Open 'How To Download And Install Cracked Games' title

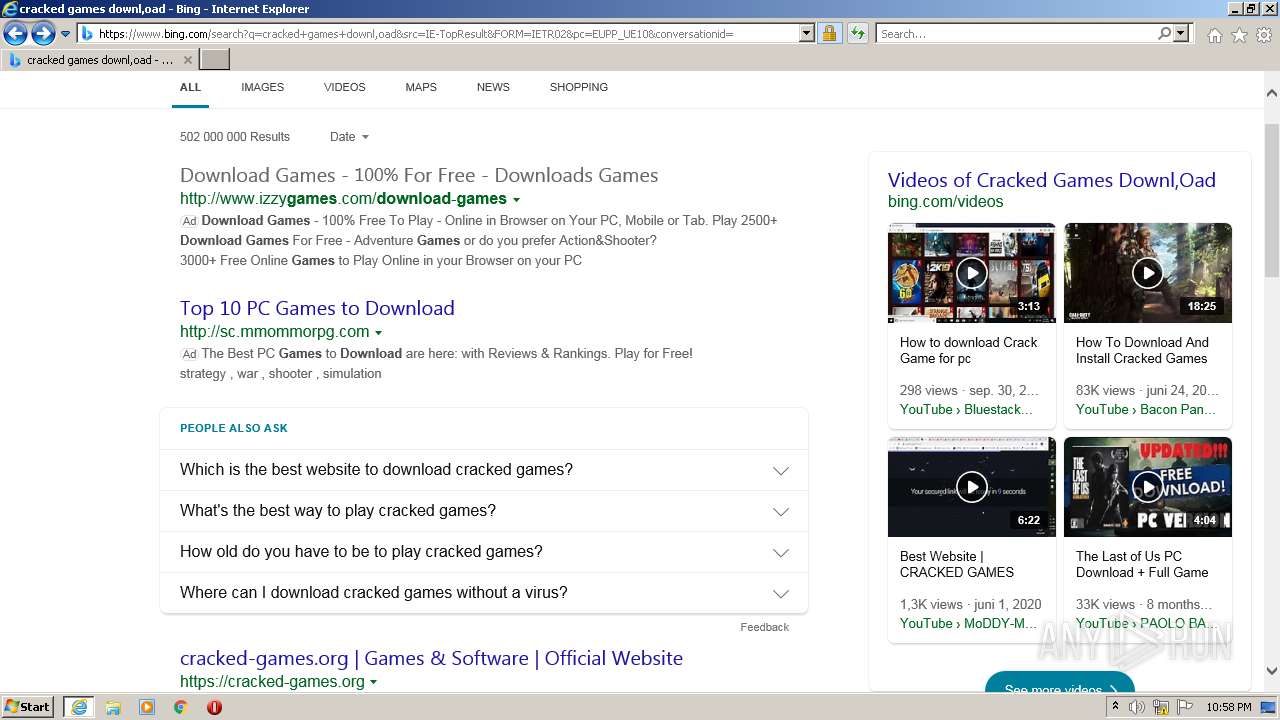point(1142,350)
